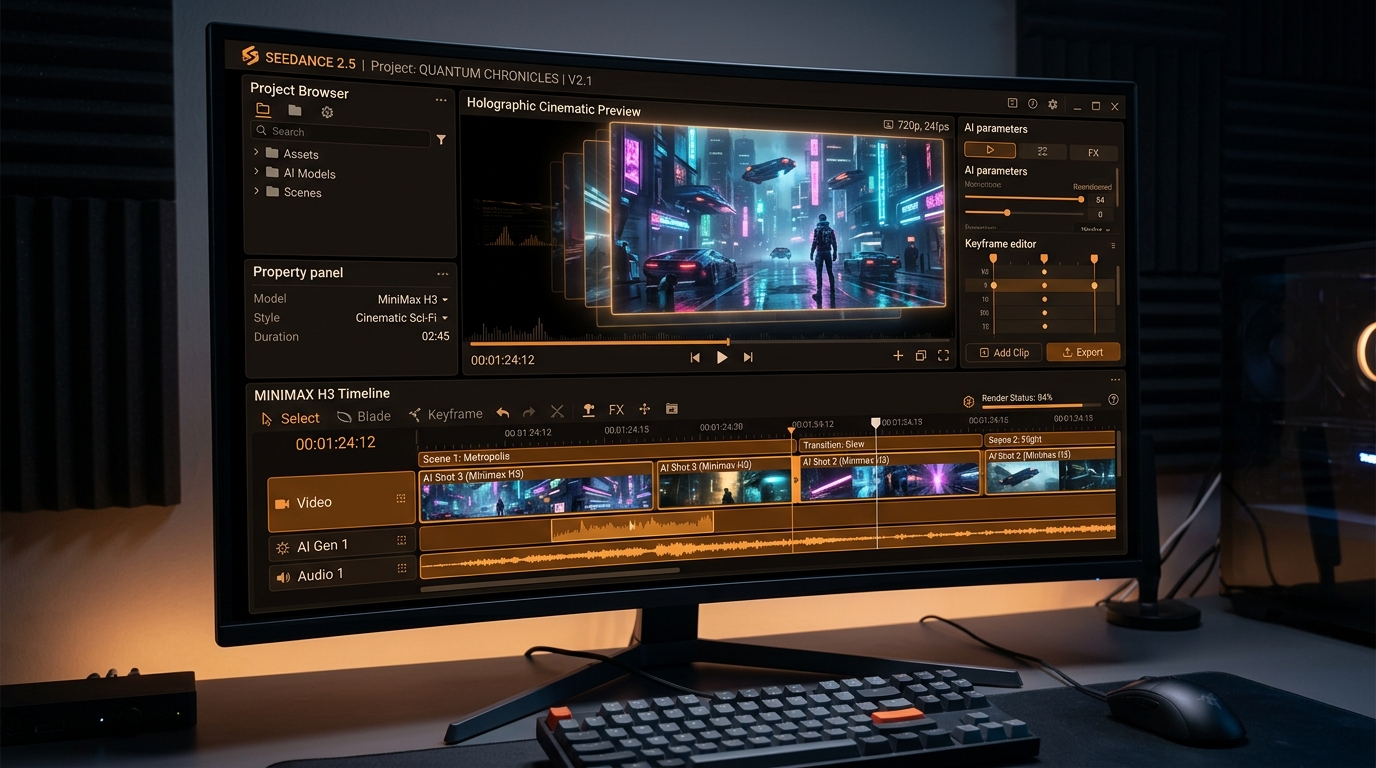1376x768 pixels.
Task: Open the Project Browser three-dot menu
Action: [441, 100]
